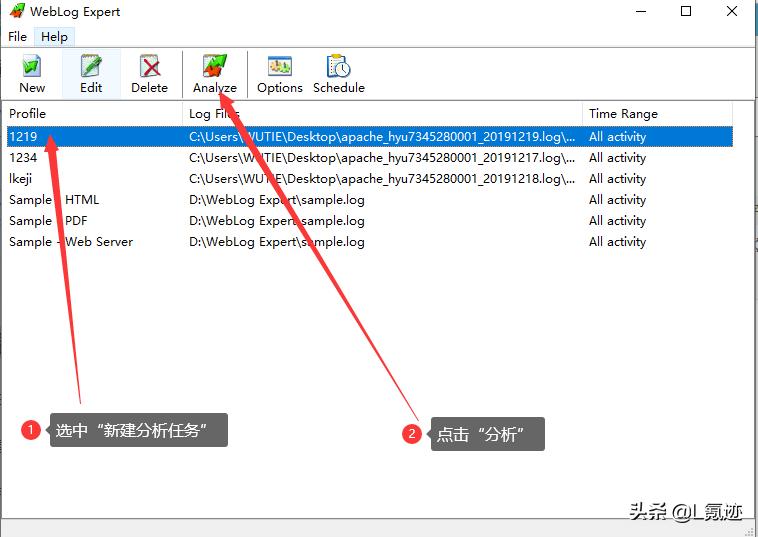Sort by the Log Files column header
The image size is (758, 537).
coord(382,114)
